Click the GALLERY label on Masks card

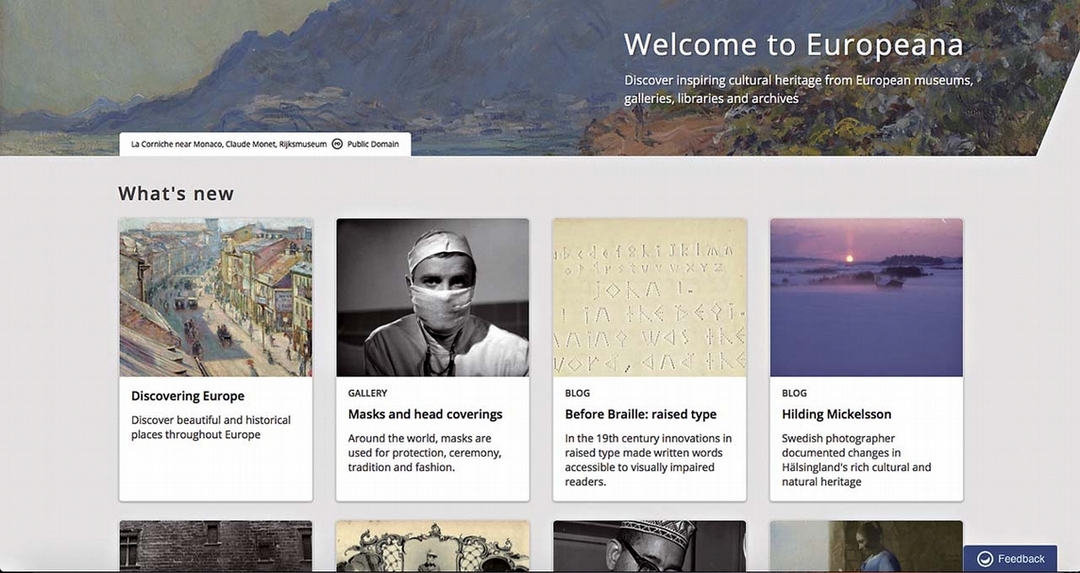[x=367, y=393]
